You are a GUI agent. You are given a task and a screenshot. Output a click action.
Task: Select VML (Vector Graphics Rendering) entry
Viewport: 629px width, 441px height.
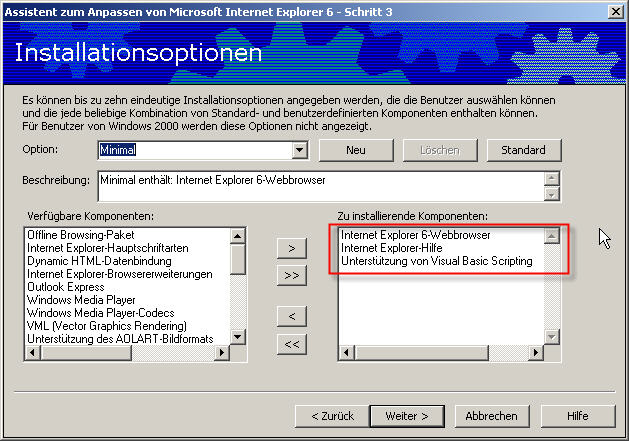coord(107,326)
